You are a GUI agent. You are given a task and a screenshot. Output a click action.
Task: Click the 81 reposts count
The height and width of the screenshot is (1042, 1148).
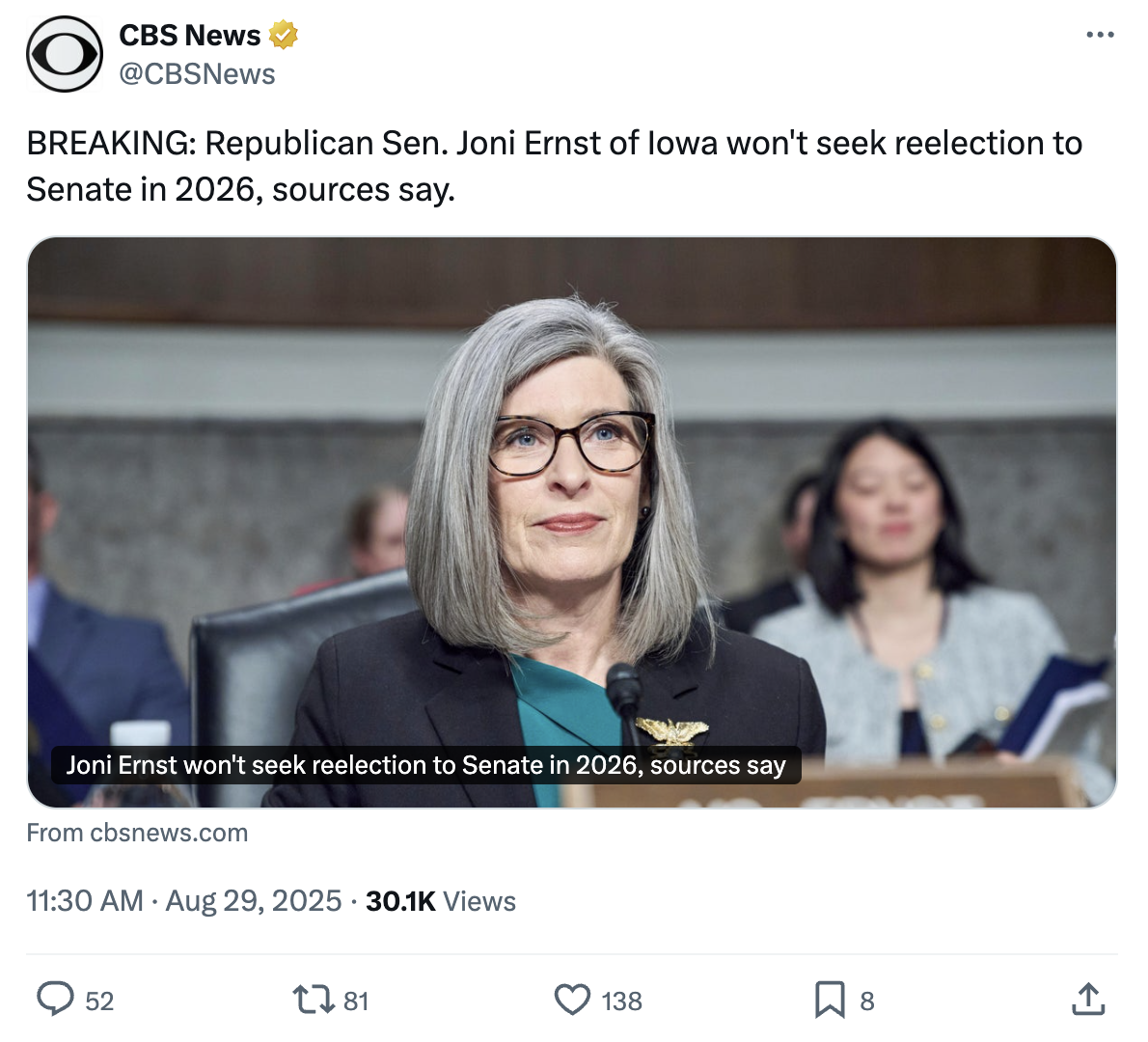[356, 1001]
